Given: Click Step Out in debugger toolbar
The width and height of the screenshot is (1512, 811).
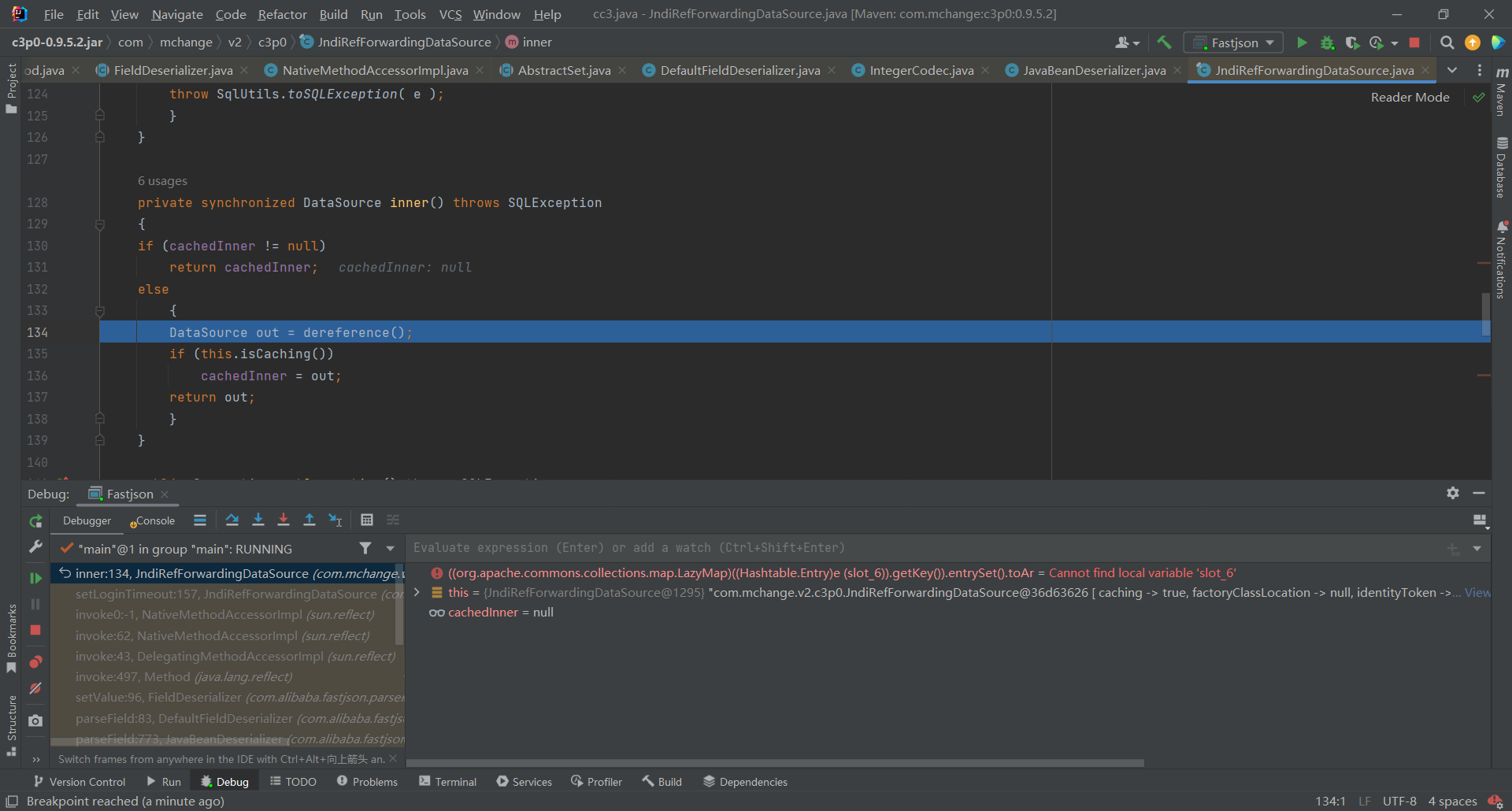Looking at the screenshot, I should (x=309, y=520).
